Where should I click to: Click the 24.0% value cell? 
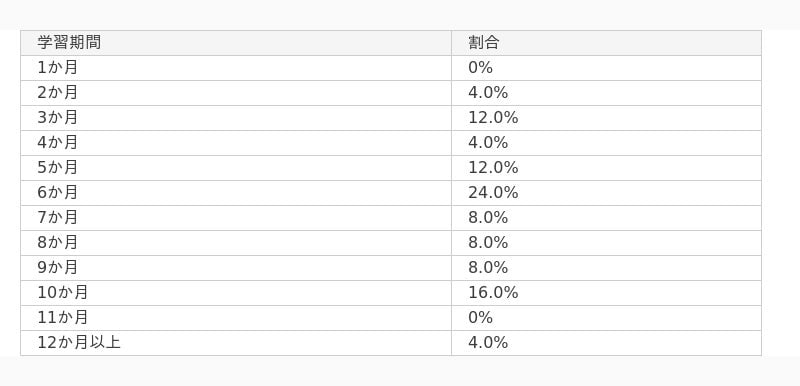click(606, 193)
